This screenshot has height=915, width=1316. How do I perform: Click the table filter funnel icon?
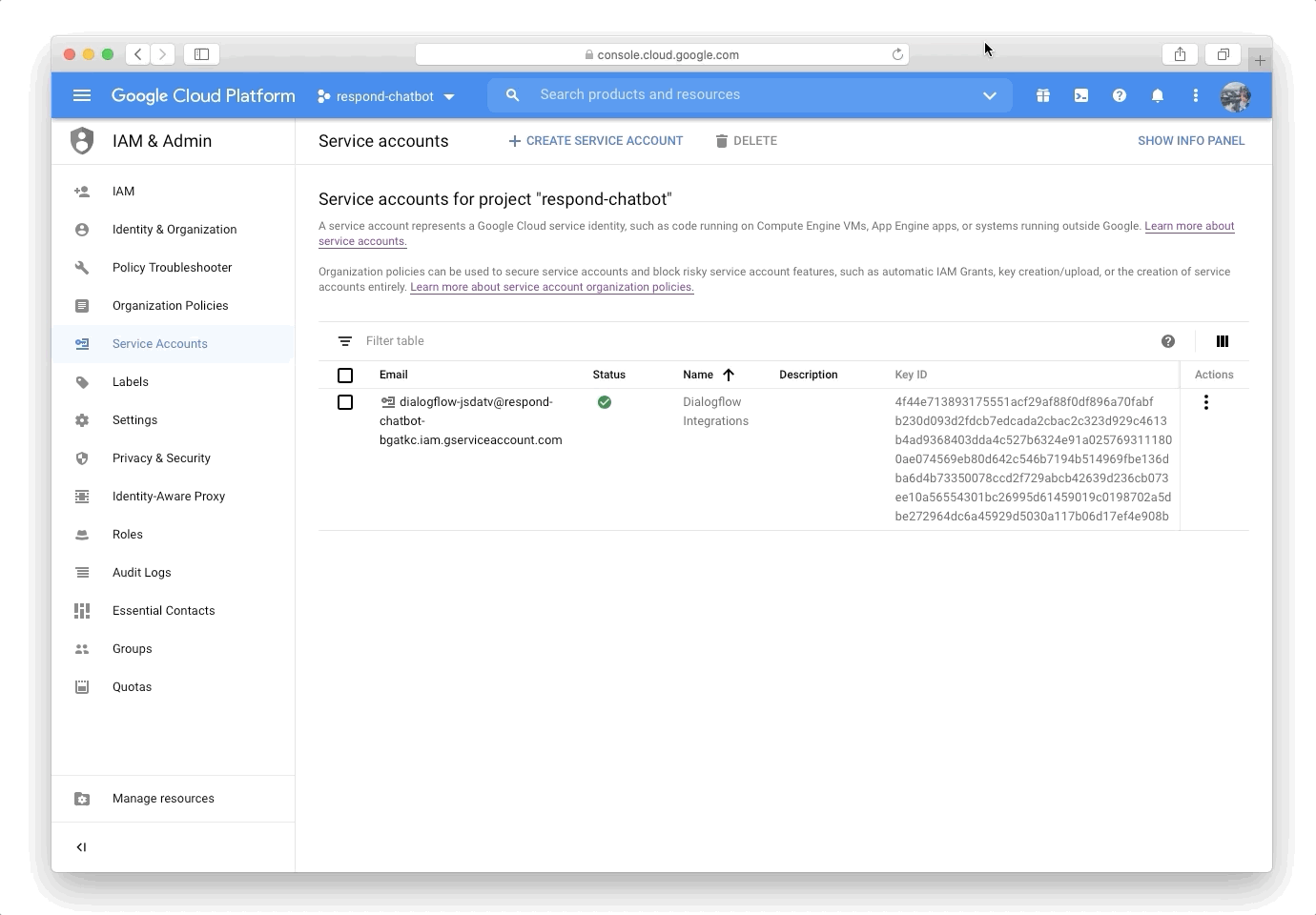click(344, 340)
